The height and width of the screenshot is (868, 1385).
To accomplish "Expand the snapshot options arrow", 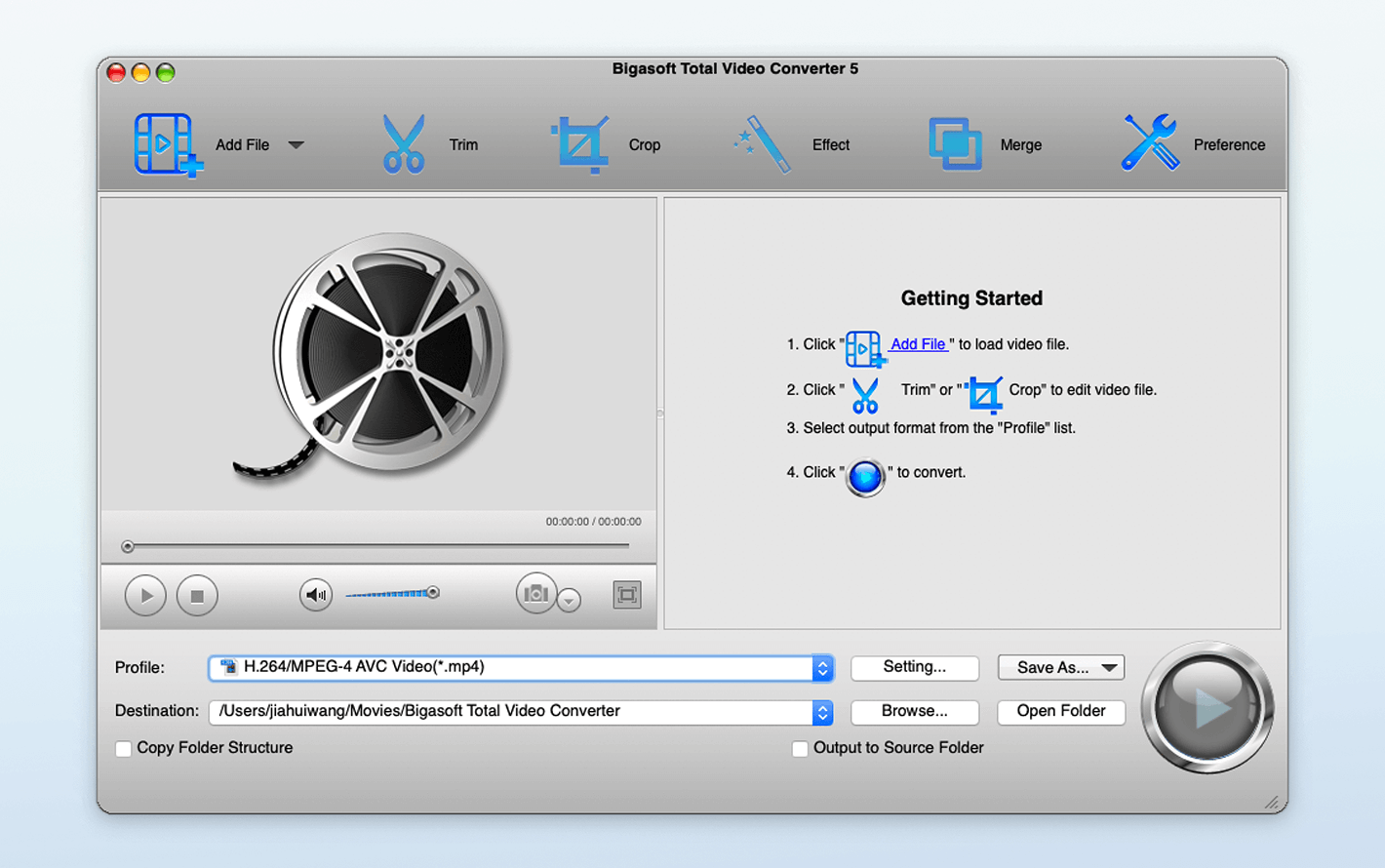I will [x=570, y=601].
